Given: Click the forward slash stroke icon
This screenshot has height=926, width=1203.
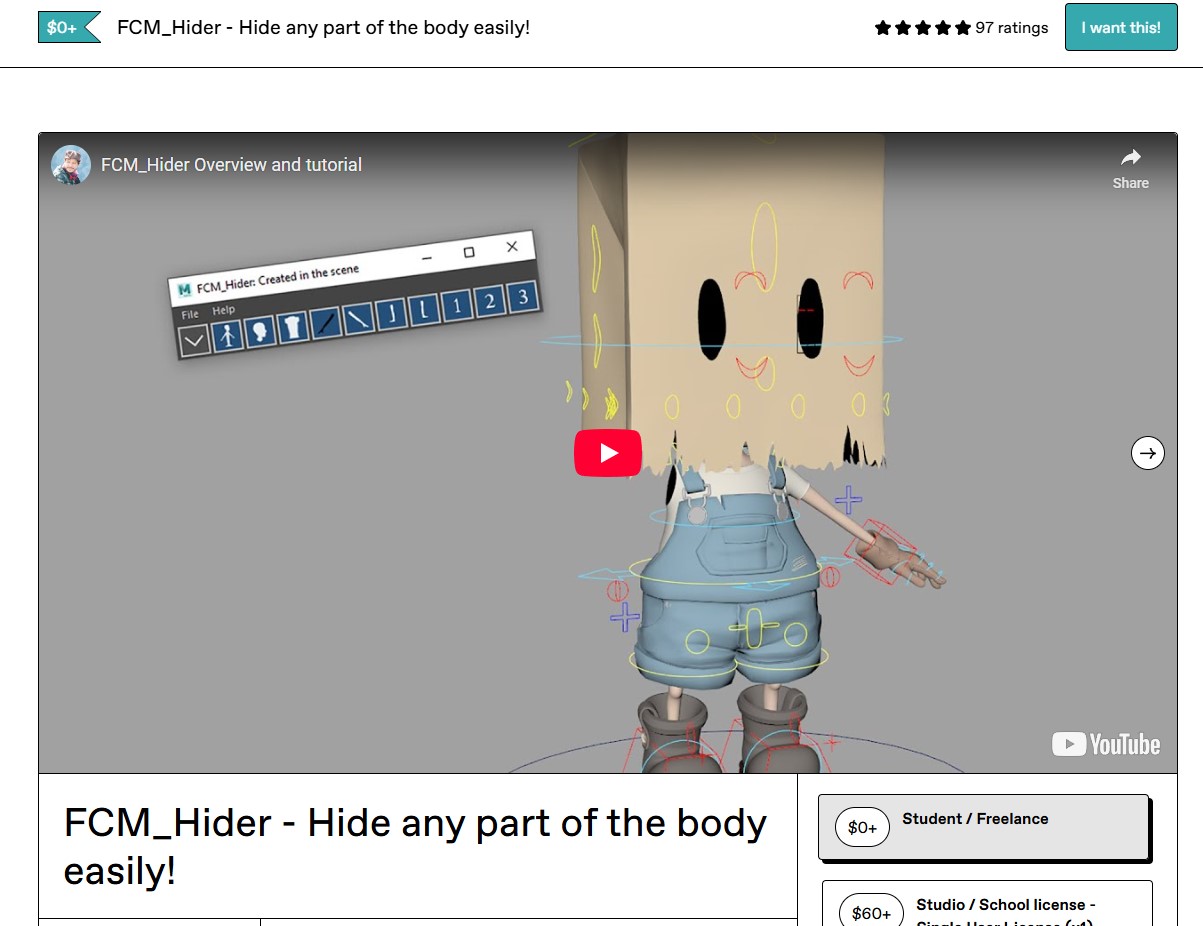Looking at the screenshot, I should [324, 321].
